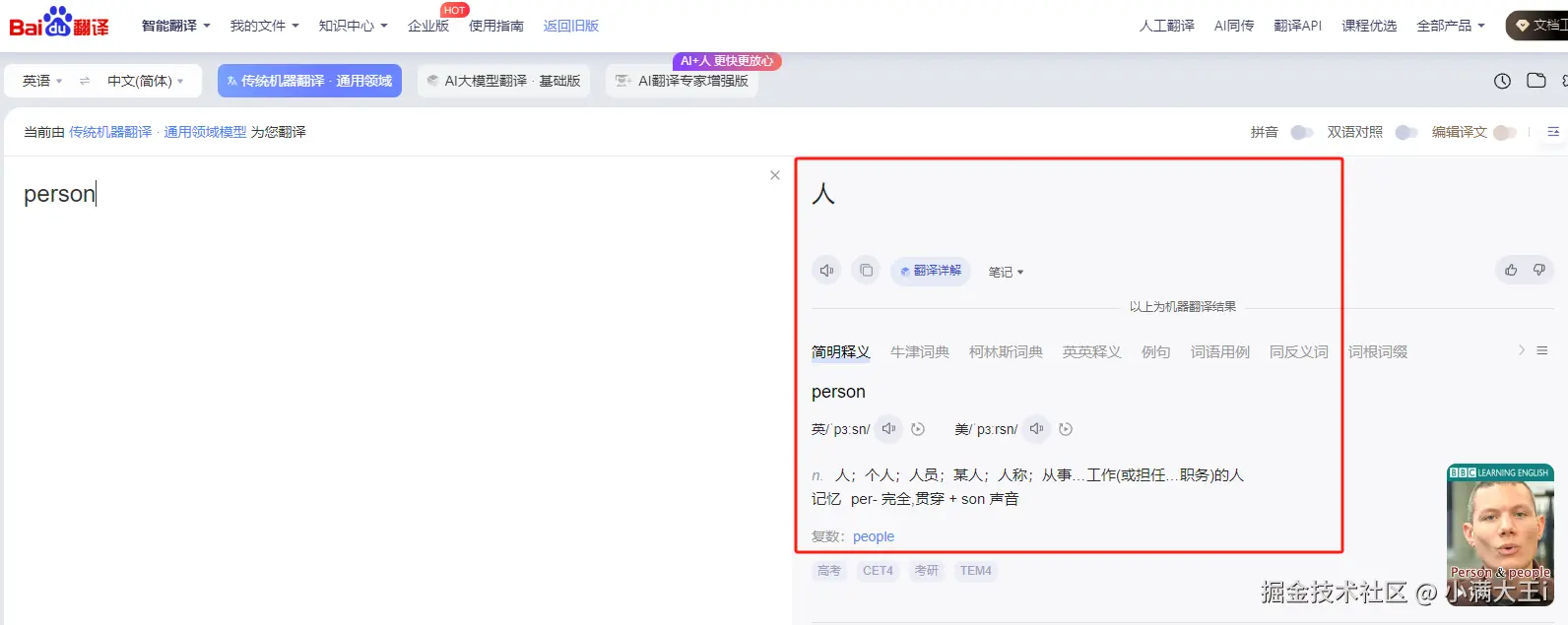
Task: Switch to 牛津词典 tab
Action: tap(920, 351)
